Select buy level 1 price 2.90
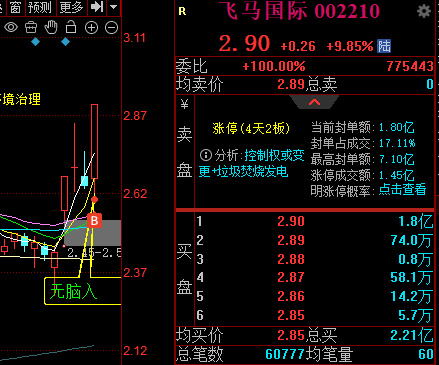The width and height of the screenshot is (439, 365). click(x=291, y=221)
